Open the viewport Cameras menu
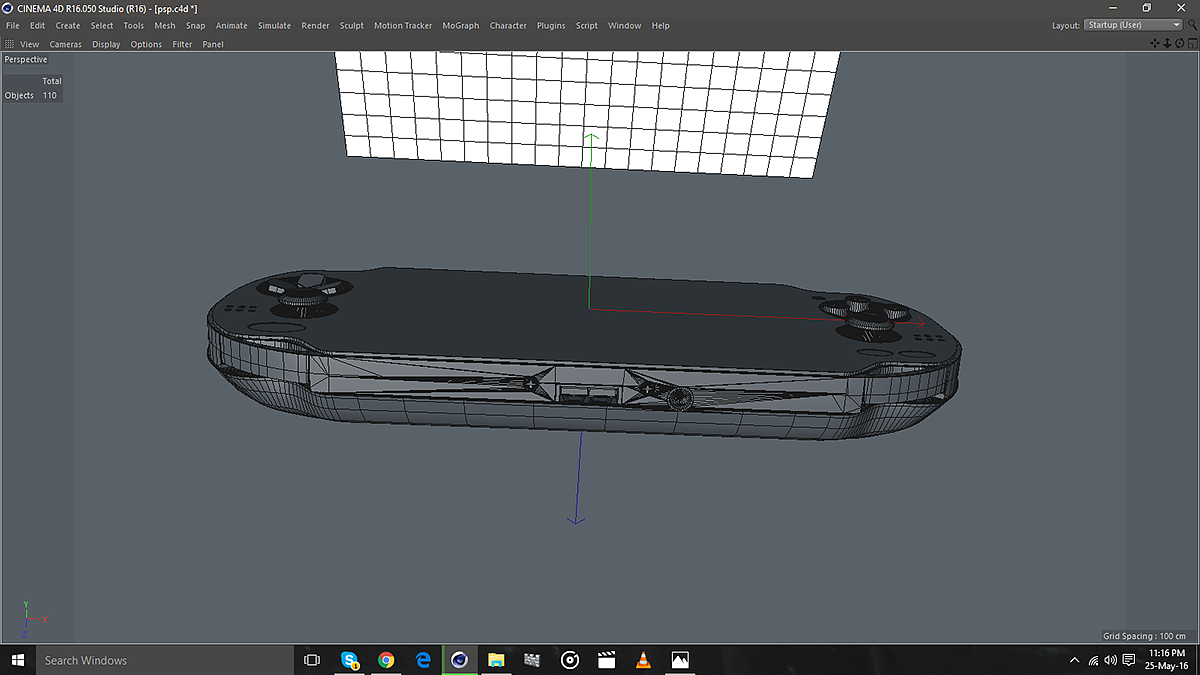1200x675 pixels. [x=66, y=44]
